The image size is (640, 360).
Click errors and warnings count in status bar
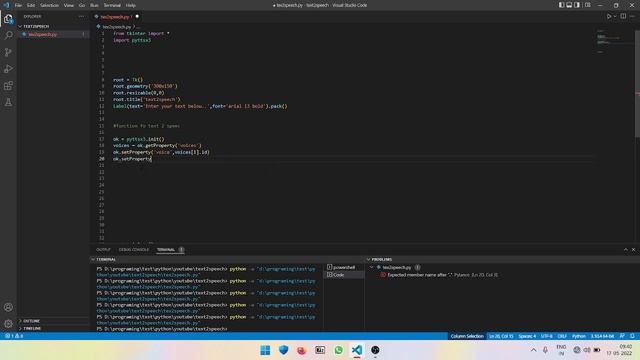point(14,336)
